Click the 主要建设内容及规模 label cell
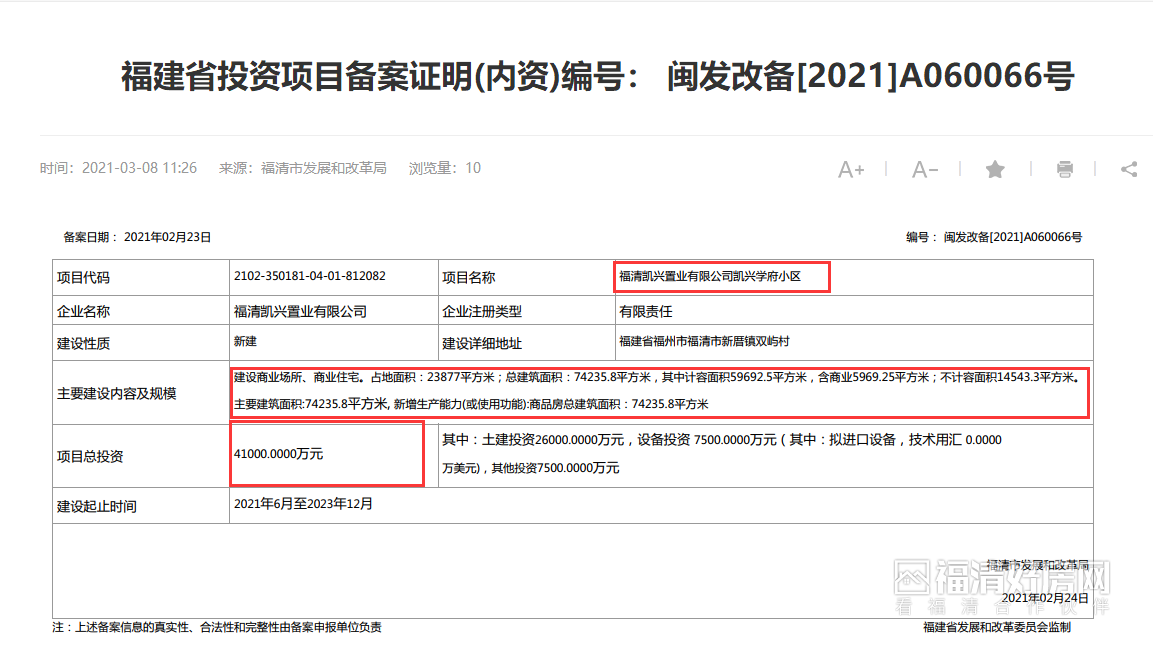The width and height of the screenshot is (1153, 648). pos(140,394)
